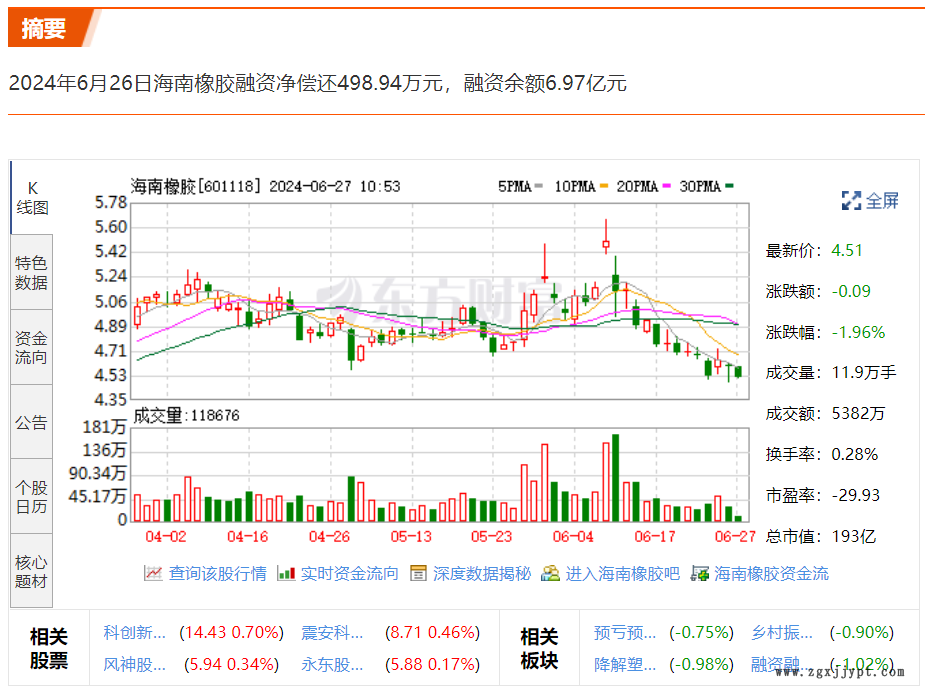Screen dimensions: 932x694
Task: Click the volume value 11.9万手
Action: click(864, 373)
